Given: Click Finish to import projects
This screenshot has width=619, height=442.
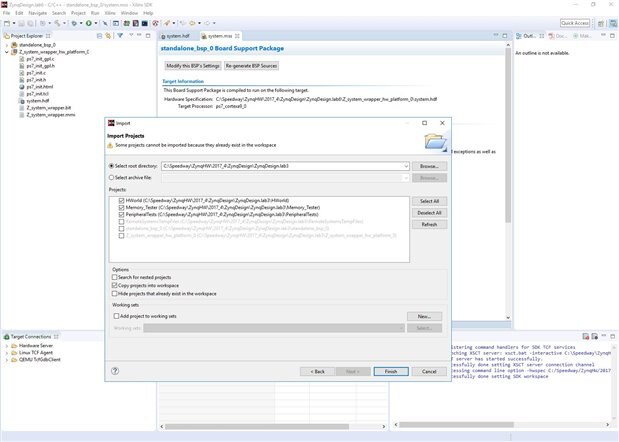Looking at the screenshot, I should [x=390, y=370].
